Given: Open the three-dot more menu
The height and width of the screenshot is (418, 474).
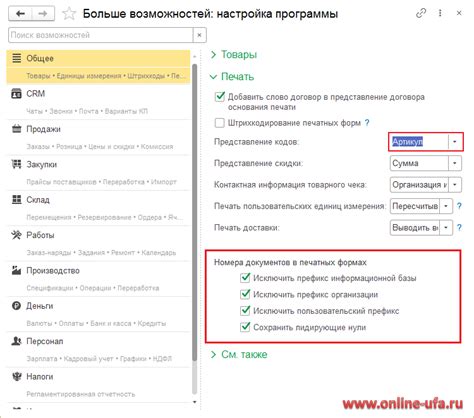Looking at the screenshot, I should [440, 13].
